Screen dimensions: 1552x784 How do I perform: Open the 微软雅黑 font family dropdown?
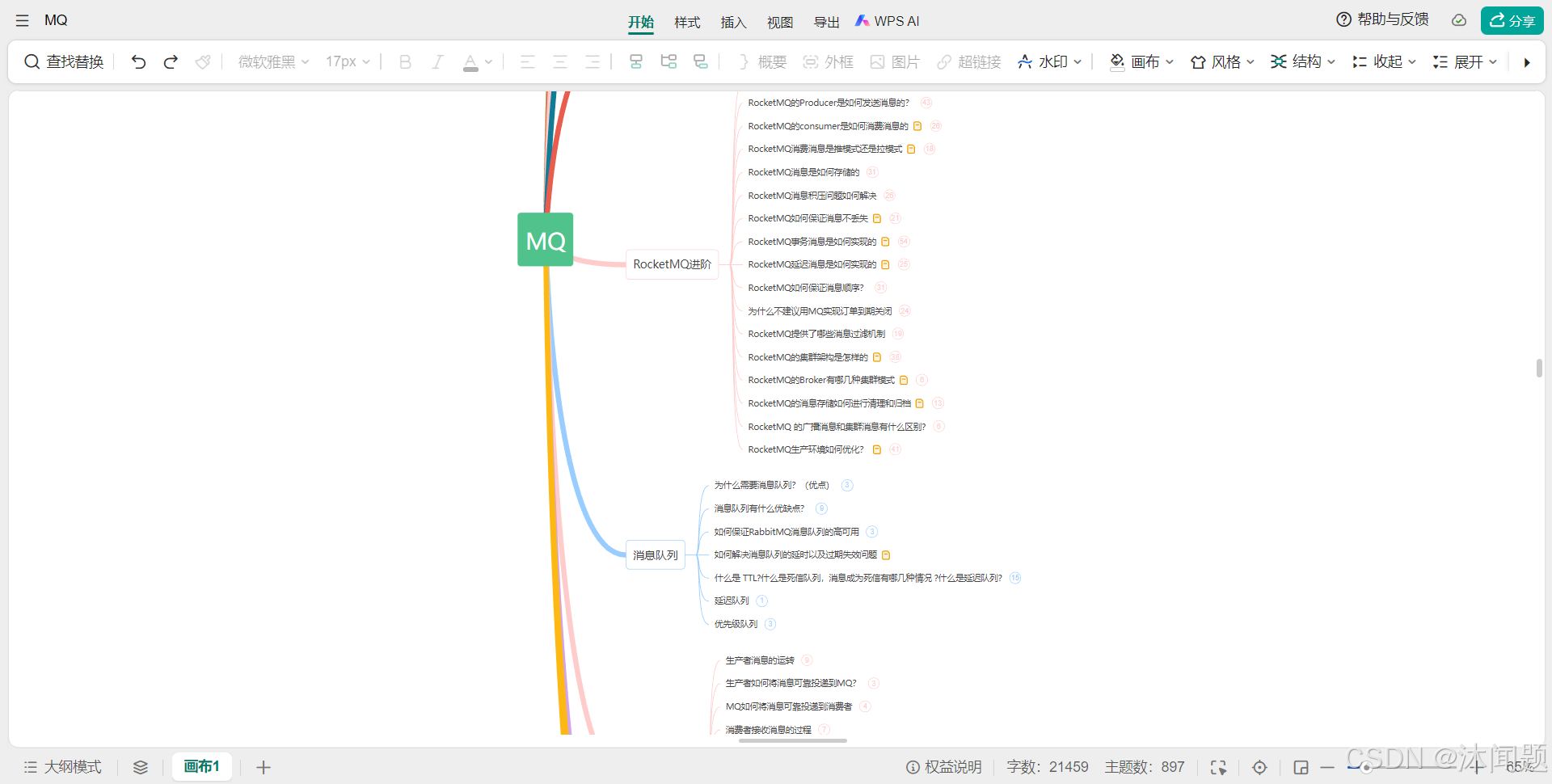[273, 62]
